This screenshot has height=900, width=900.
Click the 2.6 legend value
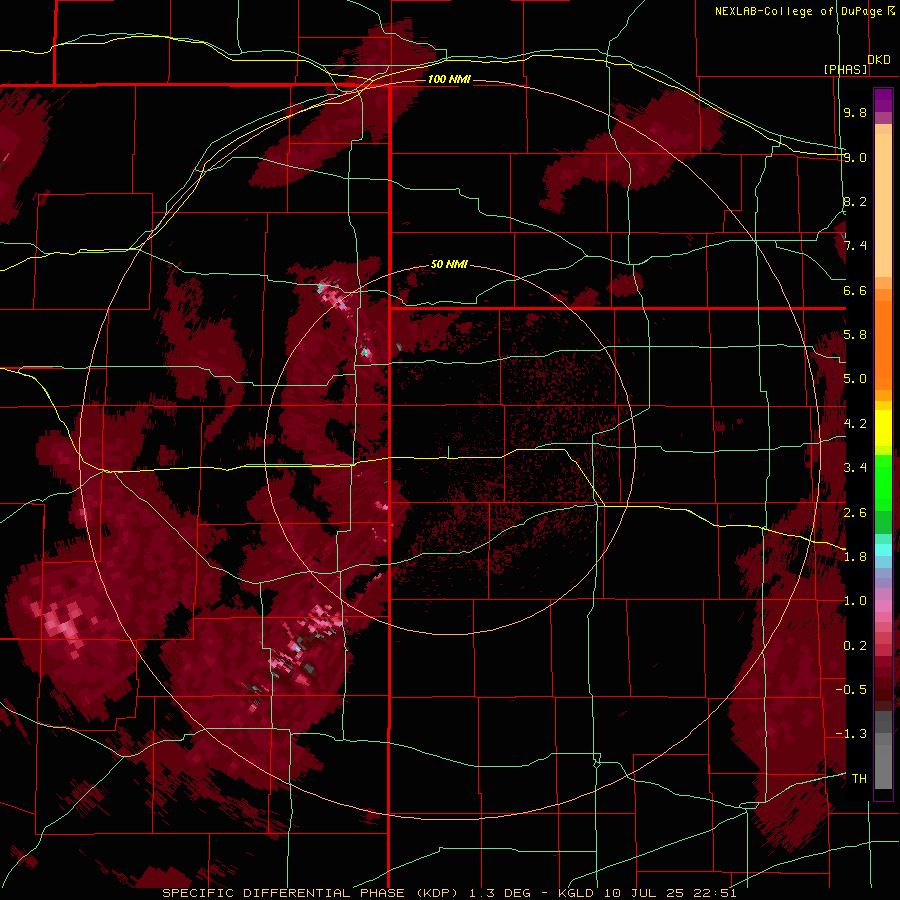tap(855, 513)
